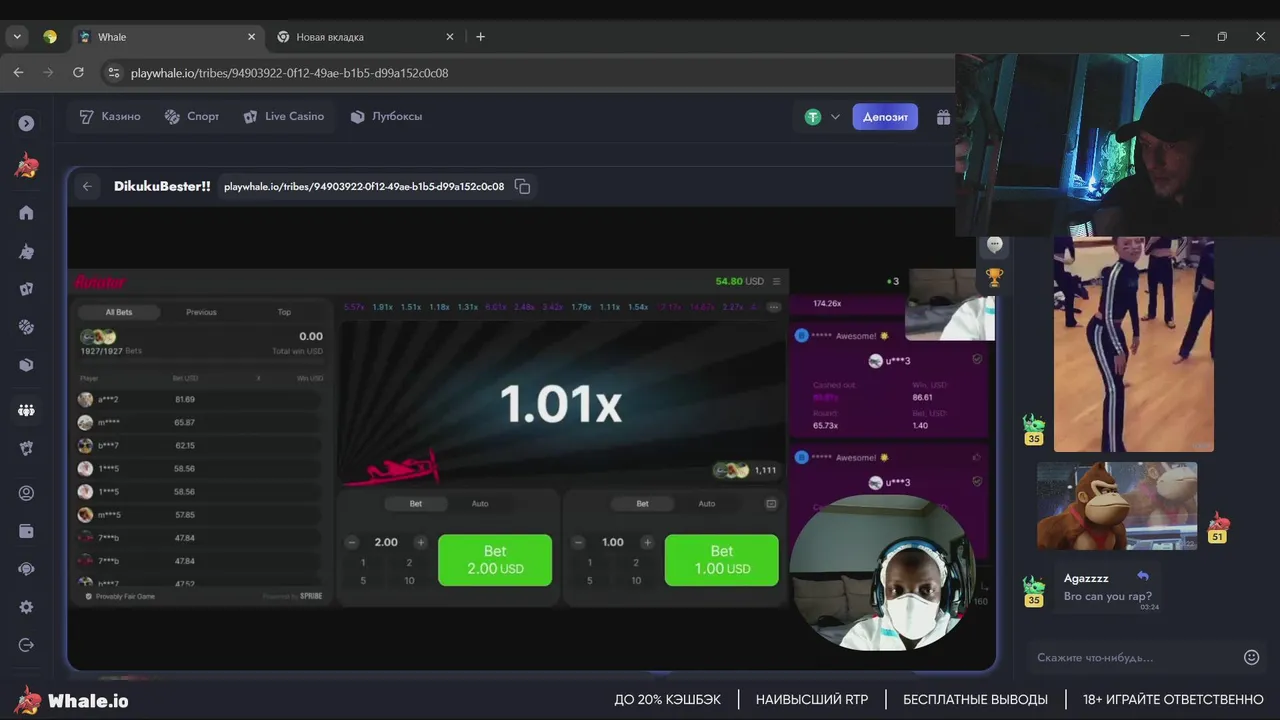1280x720 pixels.
Task: View site information icon in address bar
Action: pyautogui.click(x=114, y=73)
